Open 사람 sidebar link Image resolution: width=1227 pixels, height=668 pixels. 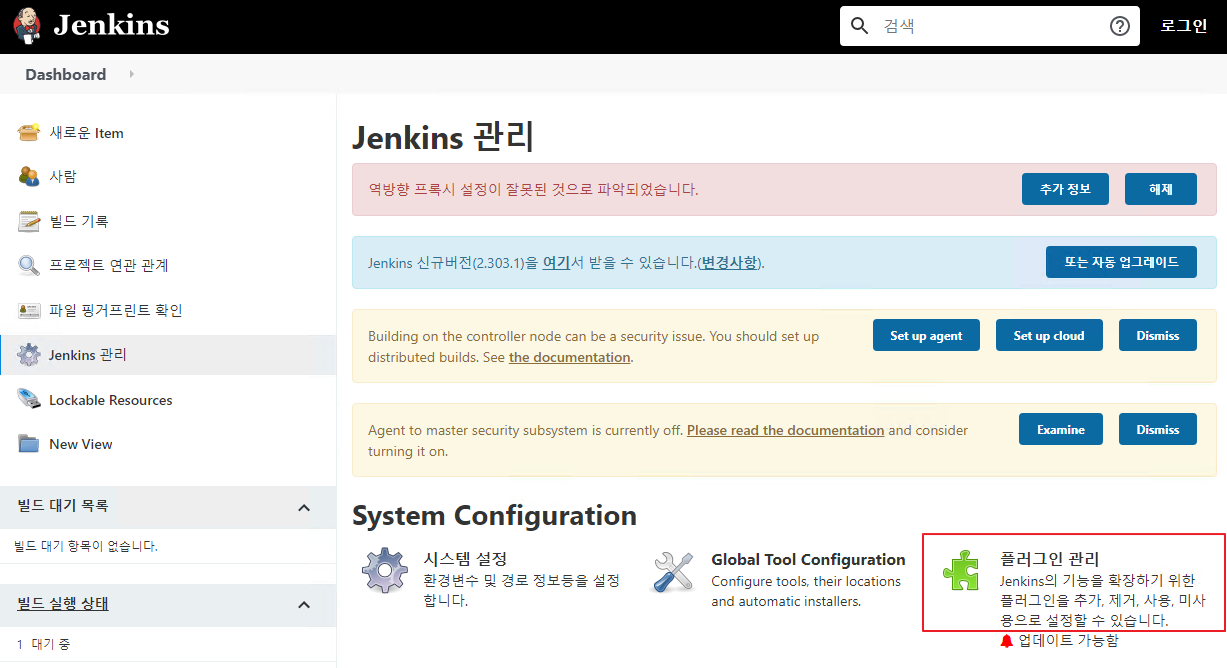click(63, 176)
